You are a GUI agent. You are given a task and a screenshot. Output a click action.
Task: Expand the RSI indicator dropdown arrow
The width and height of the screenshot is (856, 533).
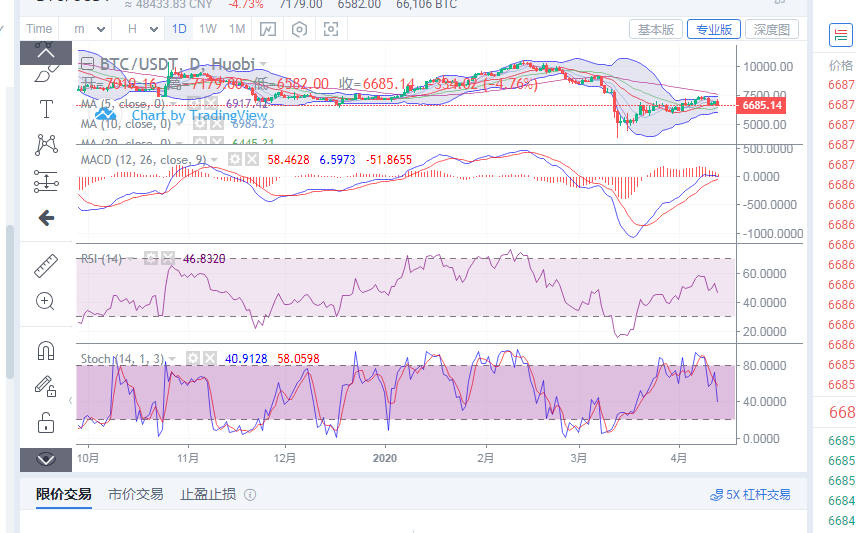pyautogui.click(x=130, y=259)
